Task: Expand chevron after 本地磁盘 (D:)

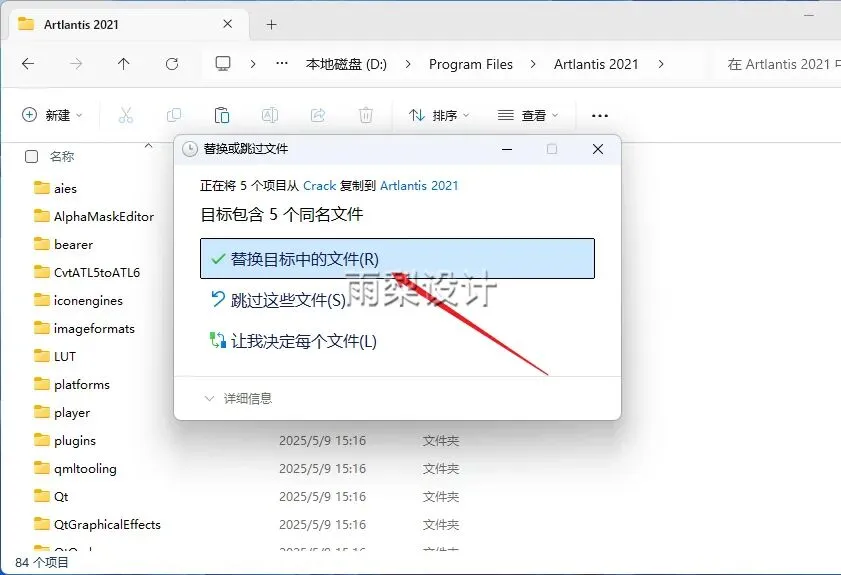Action: point(408,64)
